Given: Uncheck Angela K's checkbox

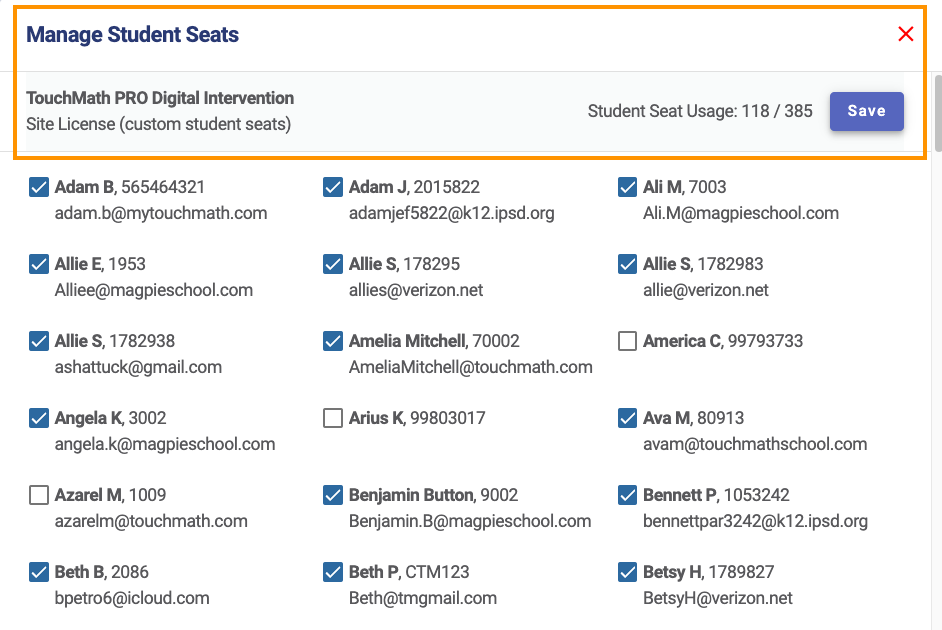Looking at the screenshot, I should [x=39, y=418].
